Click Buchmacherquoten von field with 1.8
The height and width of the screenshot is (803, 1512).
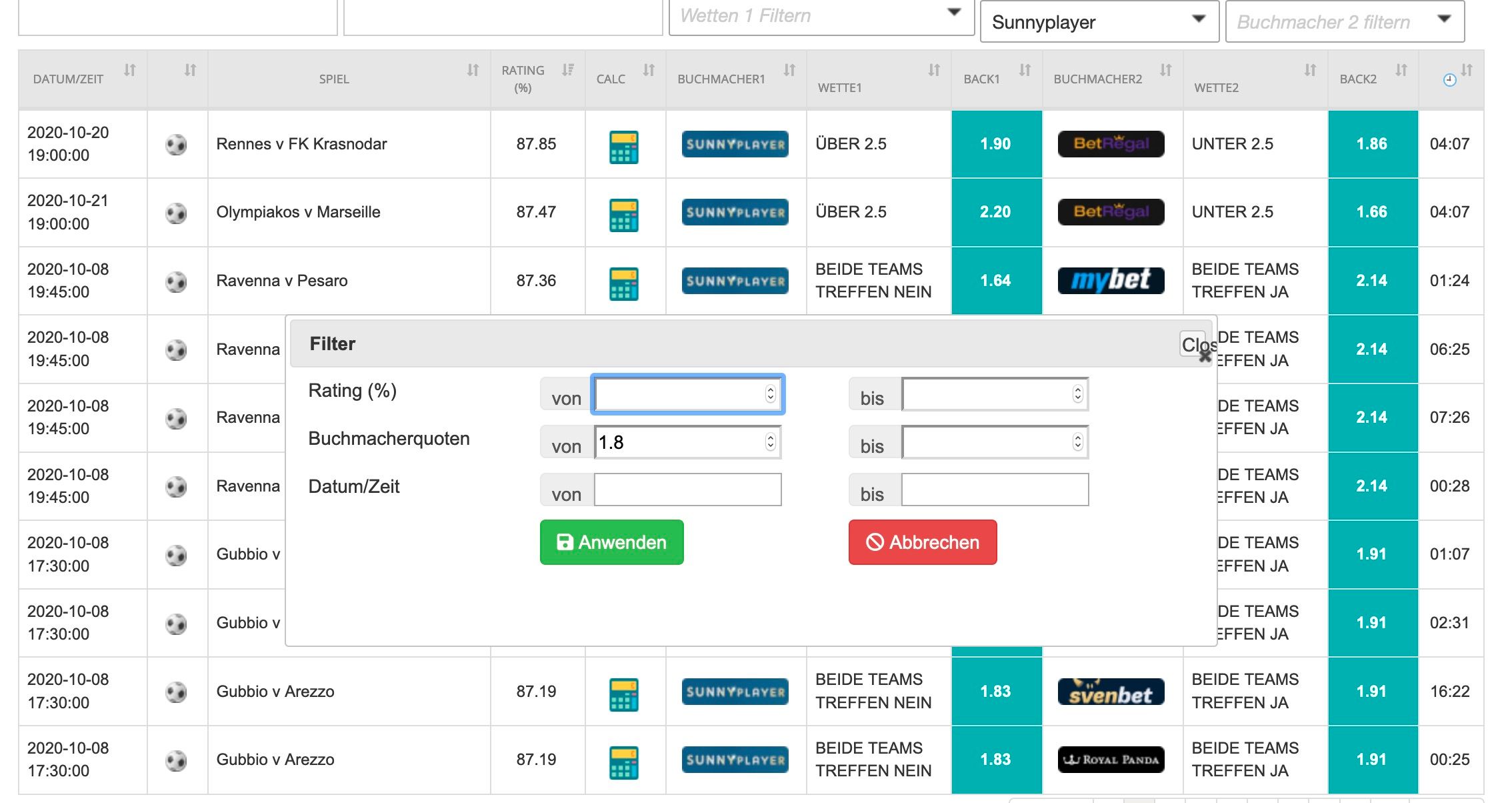[x=687, y=442]
